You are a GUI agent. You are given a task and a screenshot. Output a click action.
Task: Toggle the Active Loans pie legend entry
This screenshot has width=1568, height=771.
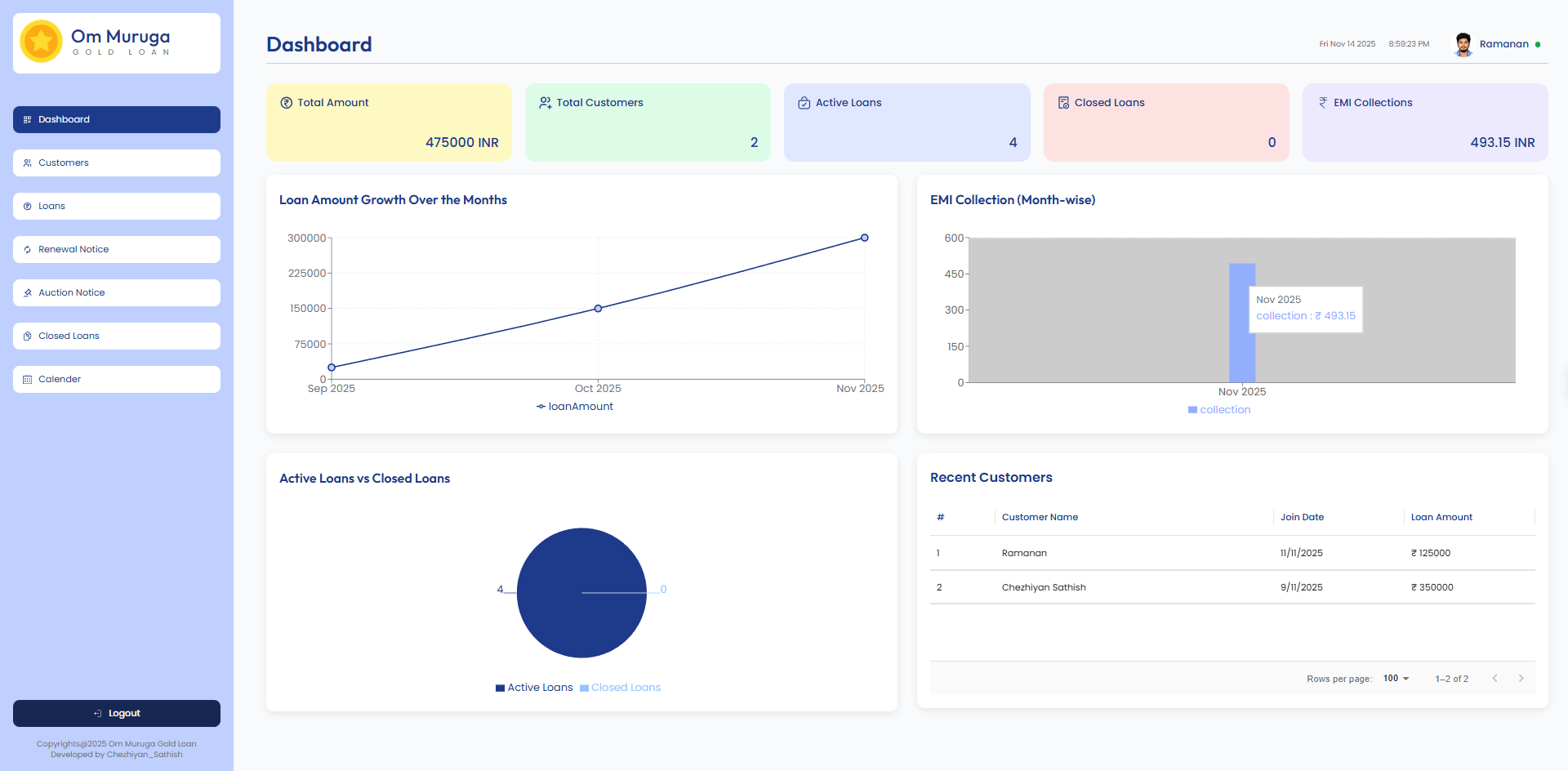(x=534, y=688)
